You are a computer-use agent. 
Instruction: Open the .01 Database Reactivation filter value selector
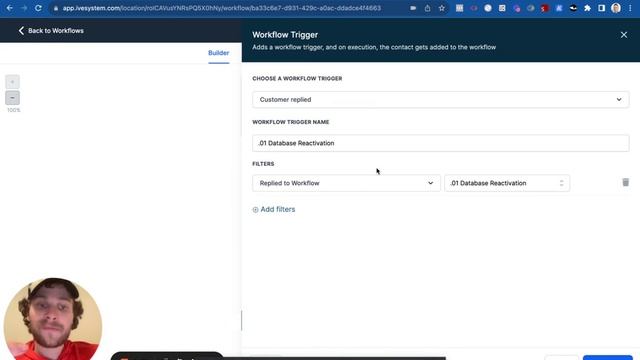pos(507,183)
